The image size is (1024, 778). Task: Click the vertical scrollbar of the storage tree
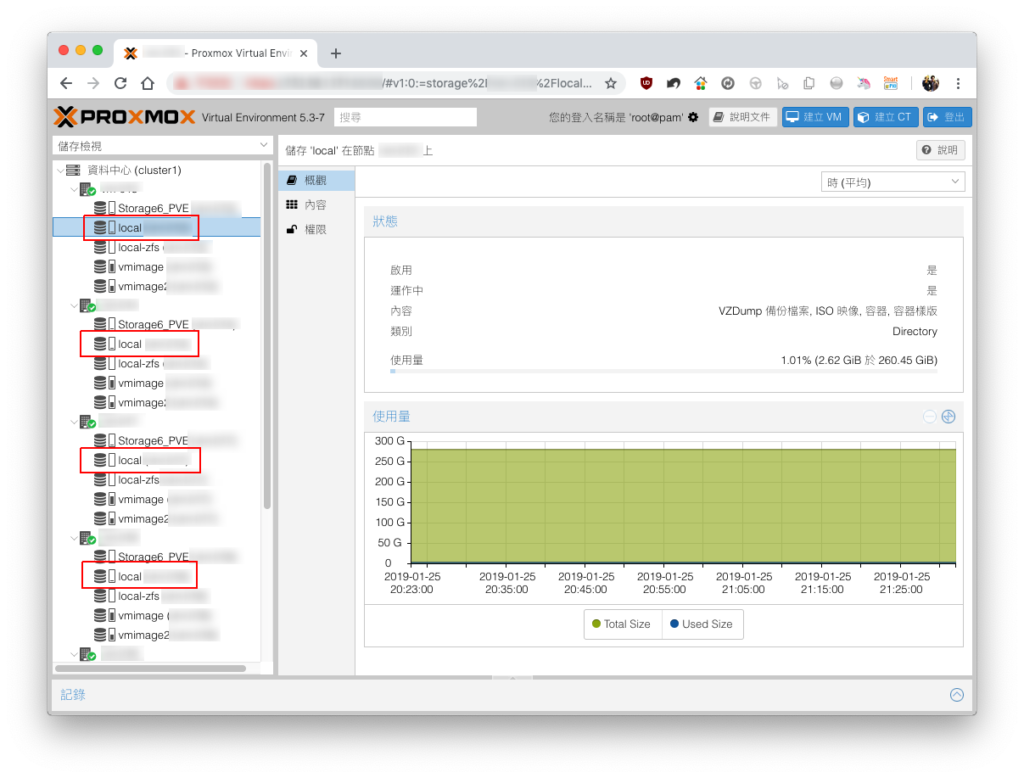click(266, 335)
